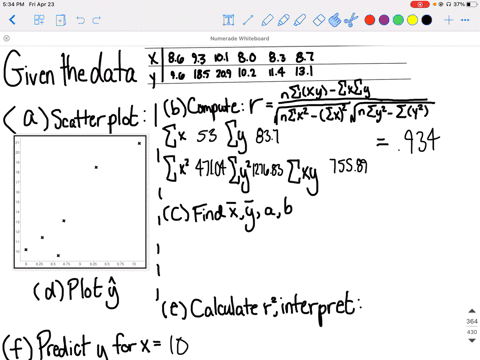Screen dimensions: 480x360
Task: Select the scissors cut tool
Action: coord(351,20)
